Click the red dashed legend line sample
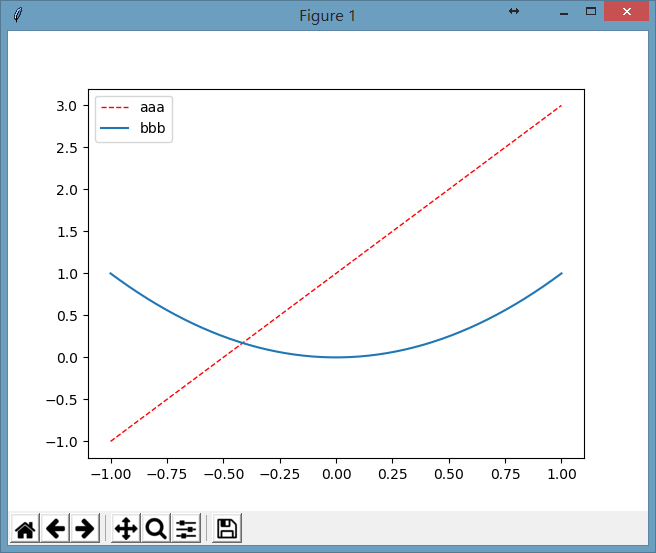Viewport: 656px width, 553px height. pos(115,108)
